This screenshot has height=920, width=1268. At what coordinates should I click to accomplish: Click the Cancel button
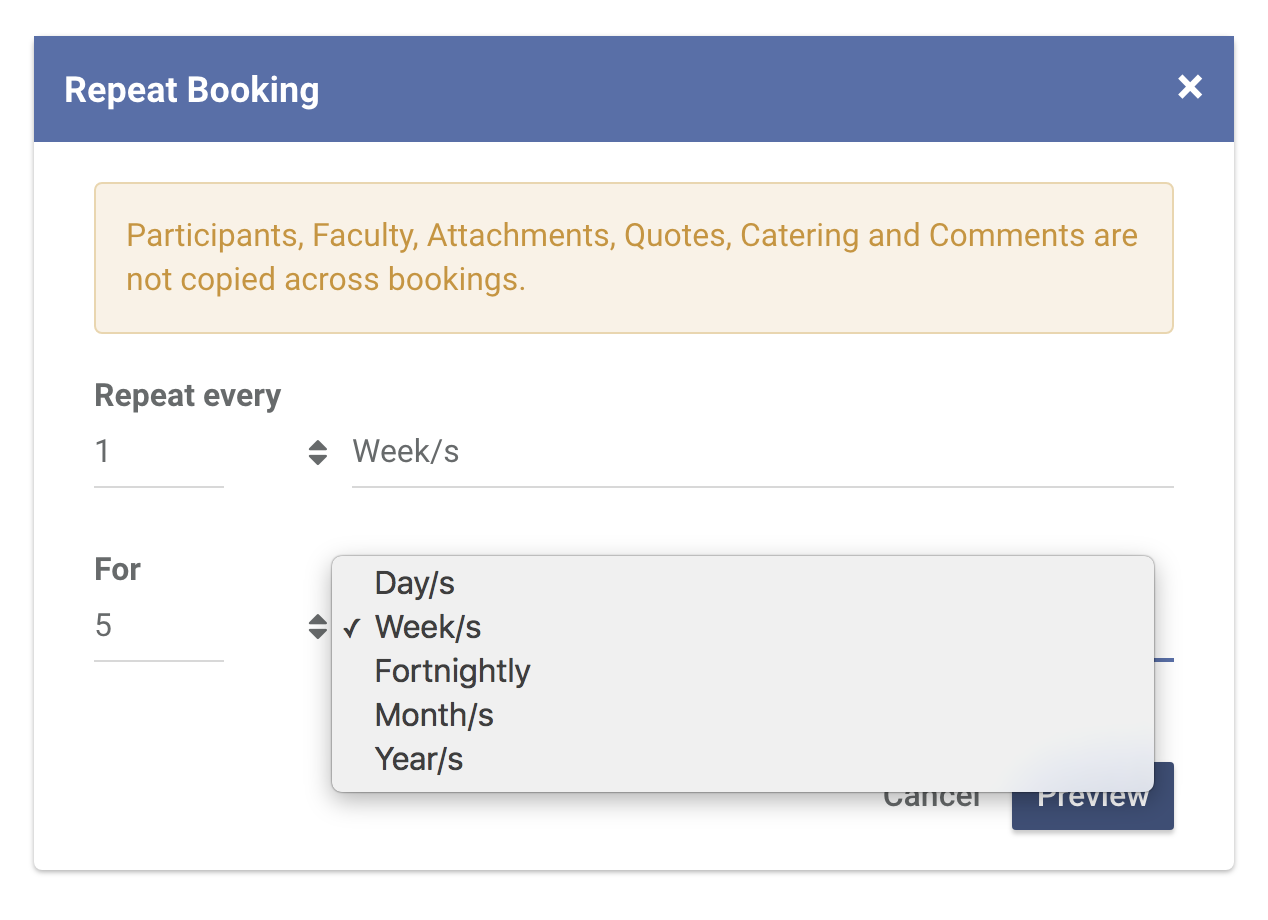coord(931,797)
